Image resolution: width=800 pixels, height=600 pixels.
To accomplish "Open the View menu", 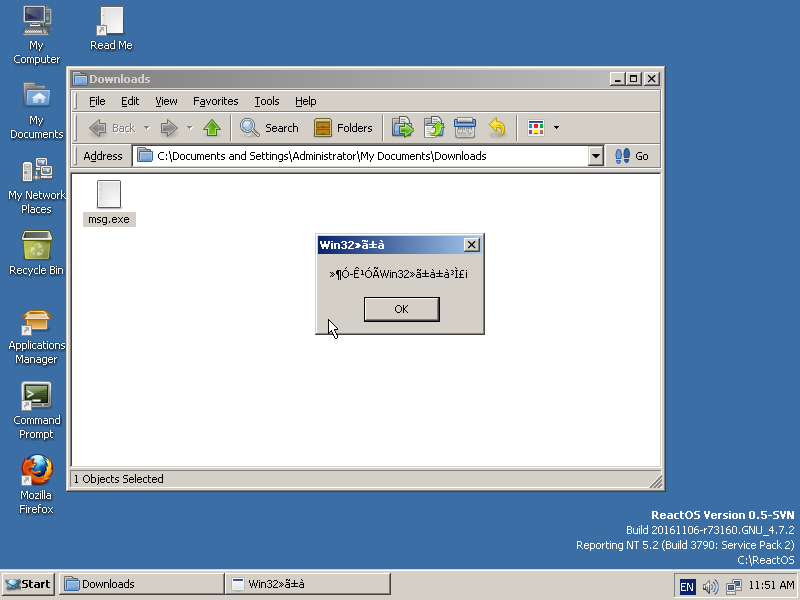I will click(166, 101).
